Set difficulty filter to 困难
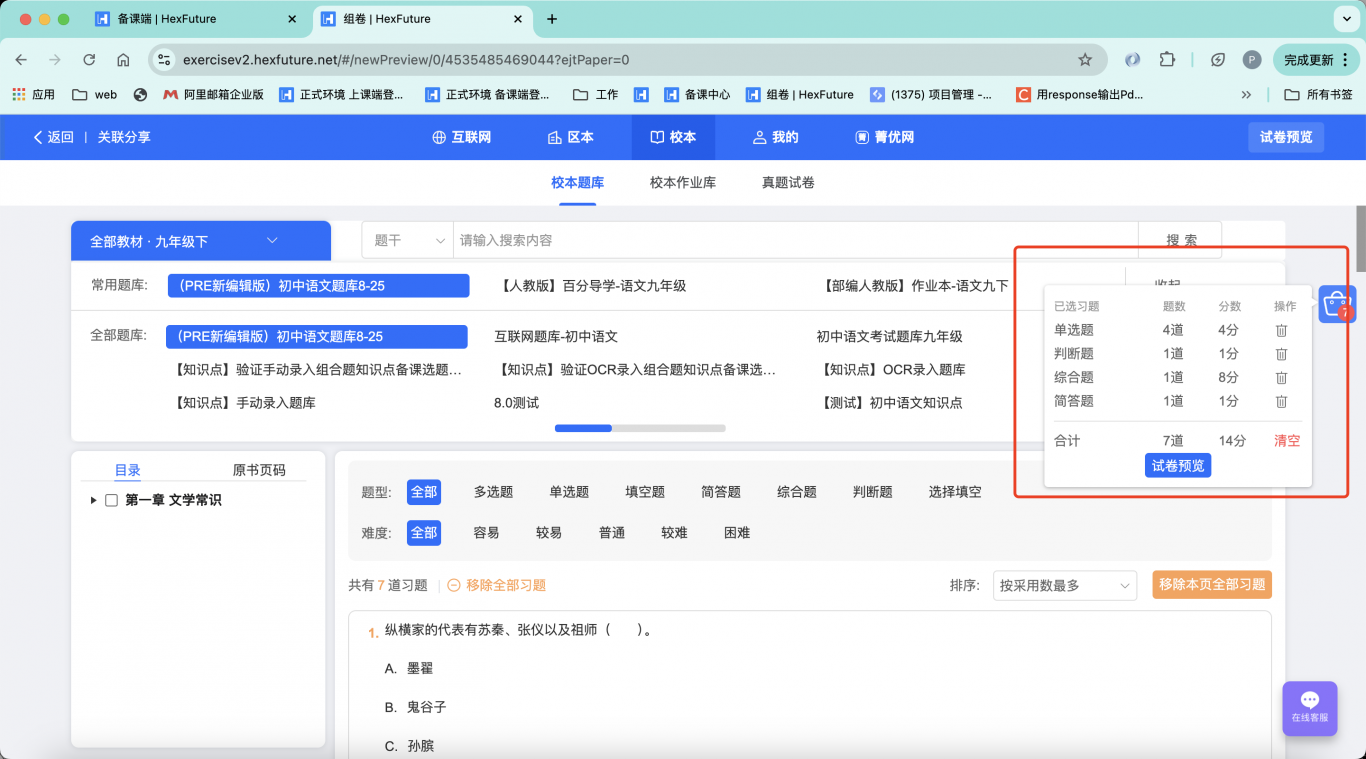The width and height of the screenshot is (1366, 759). point(737,533)
